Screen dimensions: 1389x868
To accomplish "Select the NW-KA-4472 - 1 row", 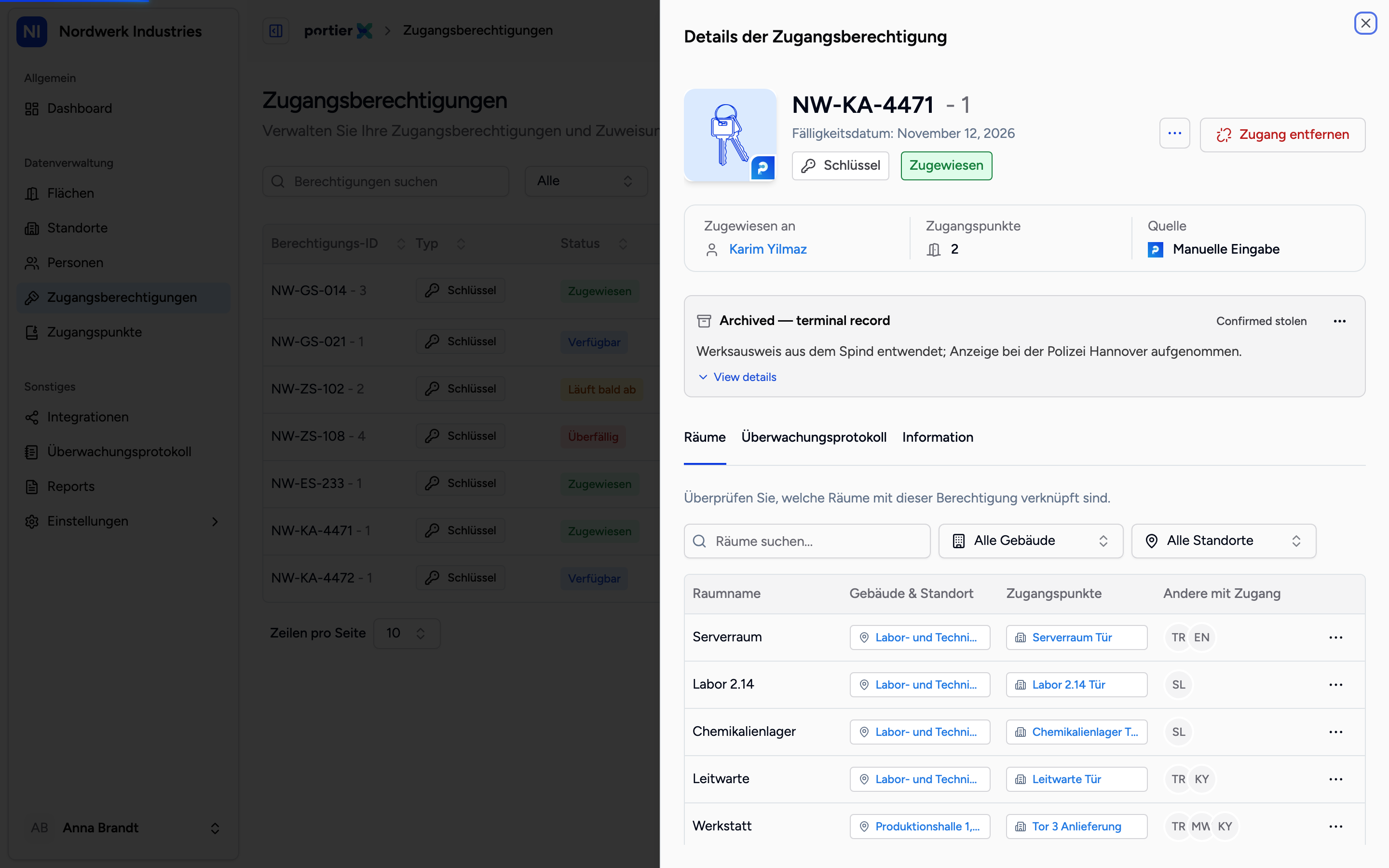I will pyautogui.click(x=461, y=578).
